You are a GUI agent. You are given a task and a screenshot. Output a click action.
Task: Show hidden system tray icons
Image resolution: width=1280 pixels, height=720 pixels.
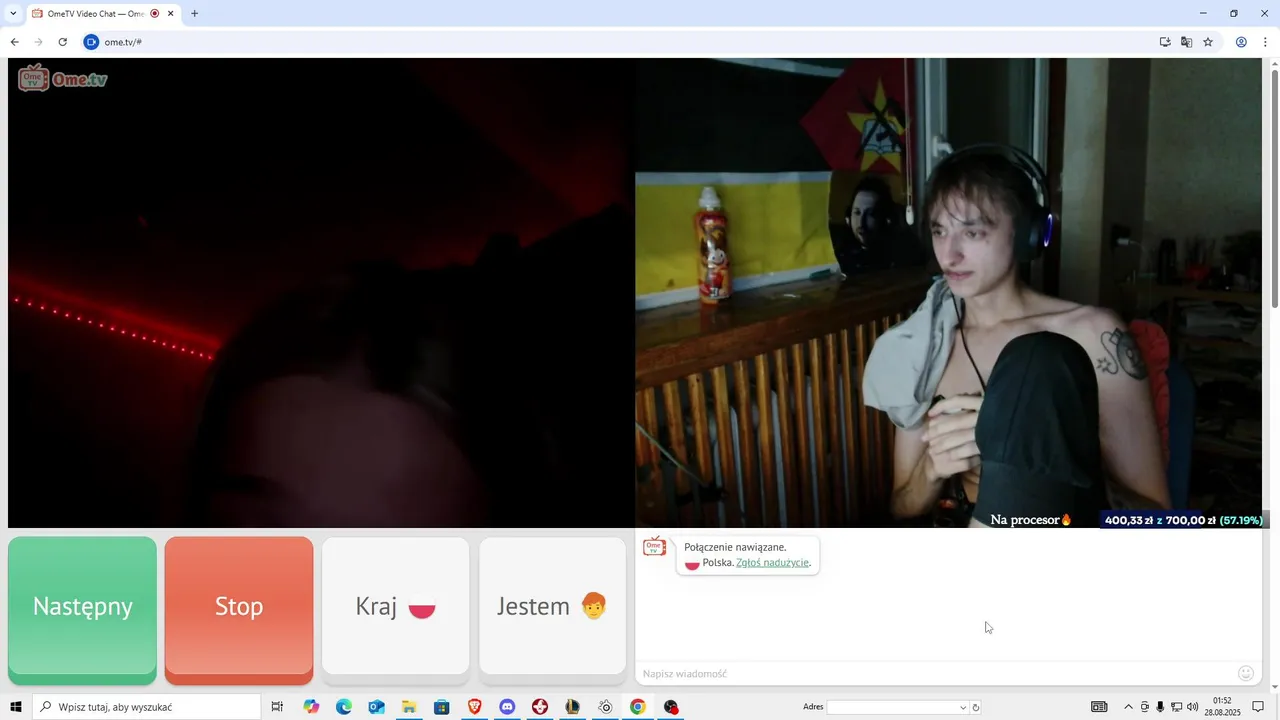1129,707
